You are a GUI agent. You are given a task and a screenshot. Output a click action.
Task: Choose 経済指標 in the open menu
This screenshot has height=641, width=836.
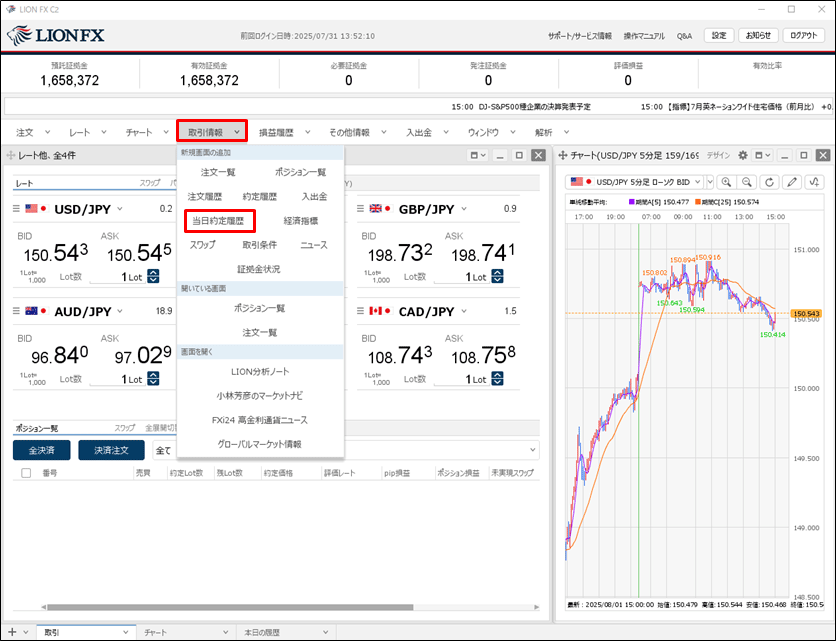[300, 221]
